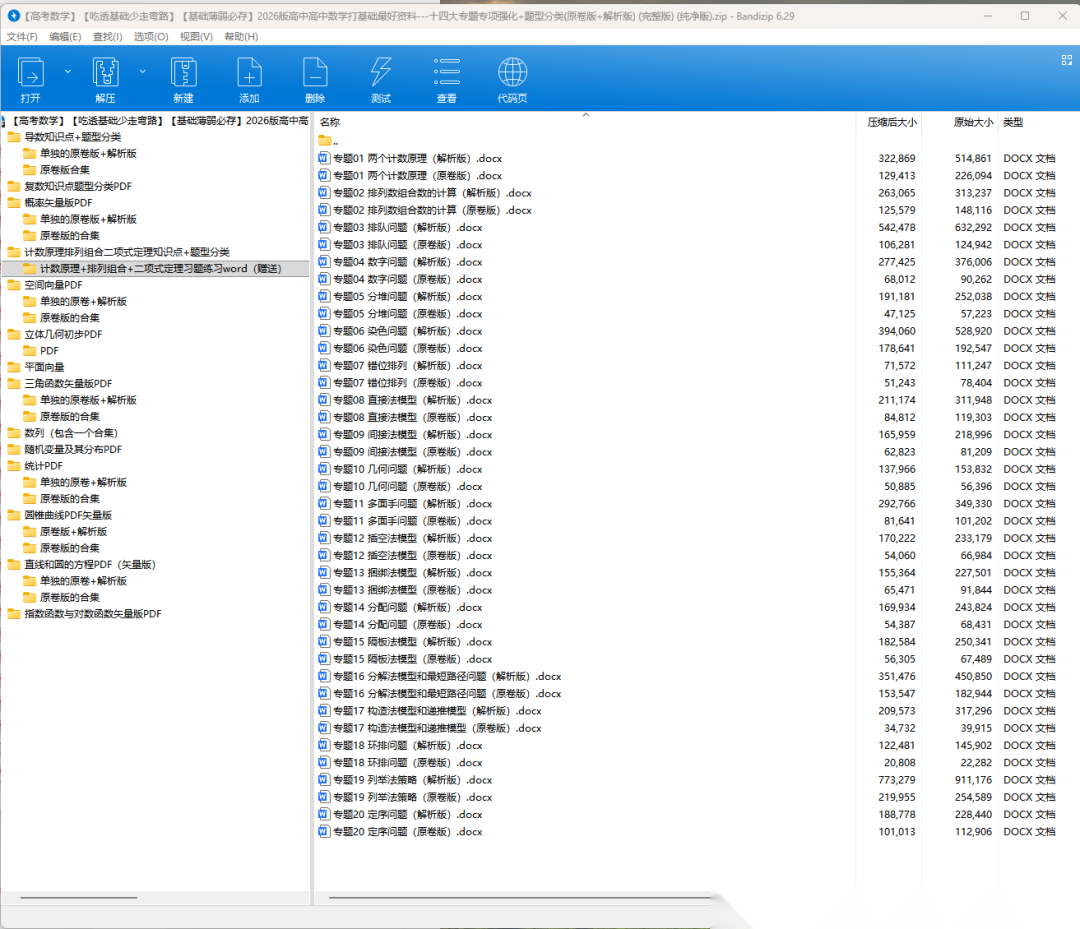Open the 选项(O) menu

pyautogui.click(x=151, y=37)
